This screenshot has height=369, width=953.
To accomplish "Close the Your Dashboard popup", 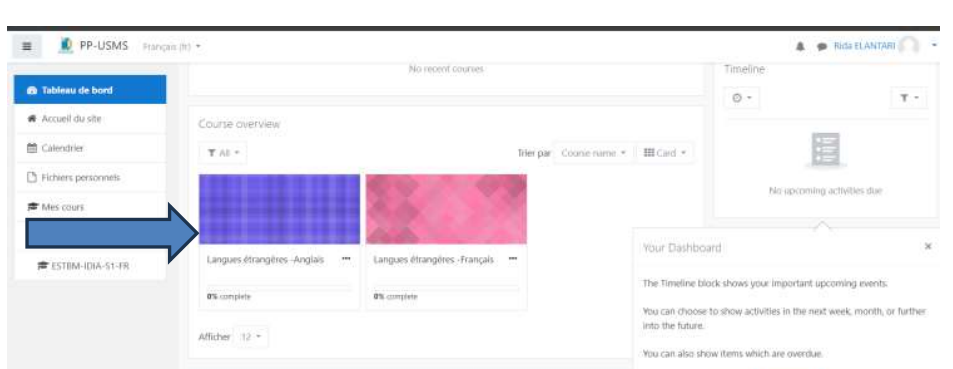I will tap(928, 246).
